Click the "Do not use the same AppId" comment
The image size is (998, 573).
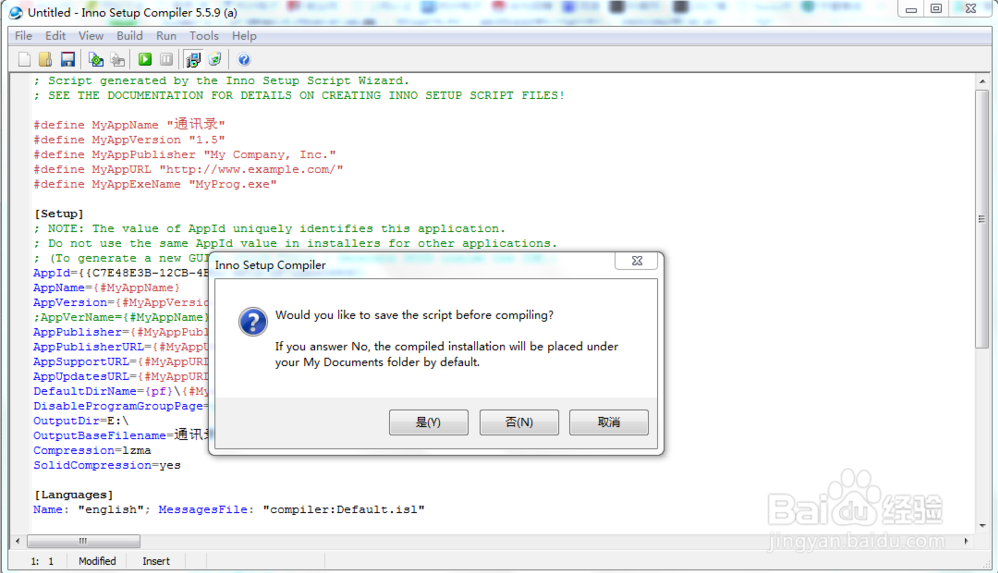(295, 243)
